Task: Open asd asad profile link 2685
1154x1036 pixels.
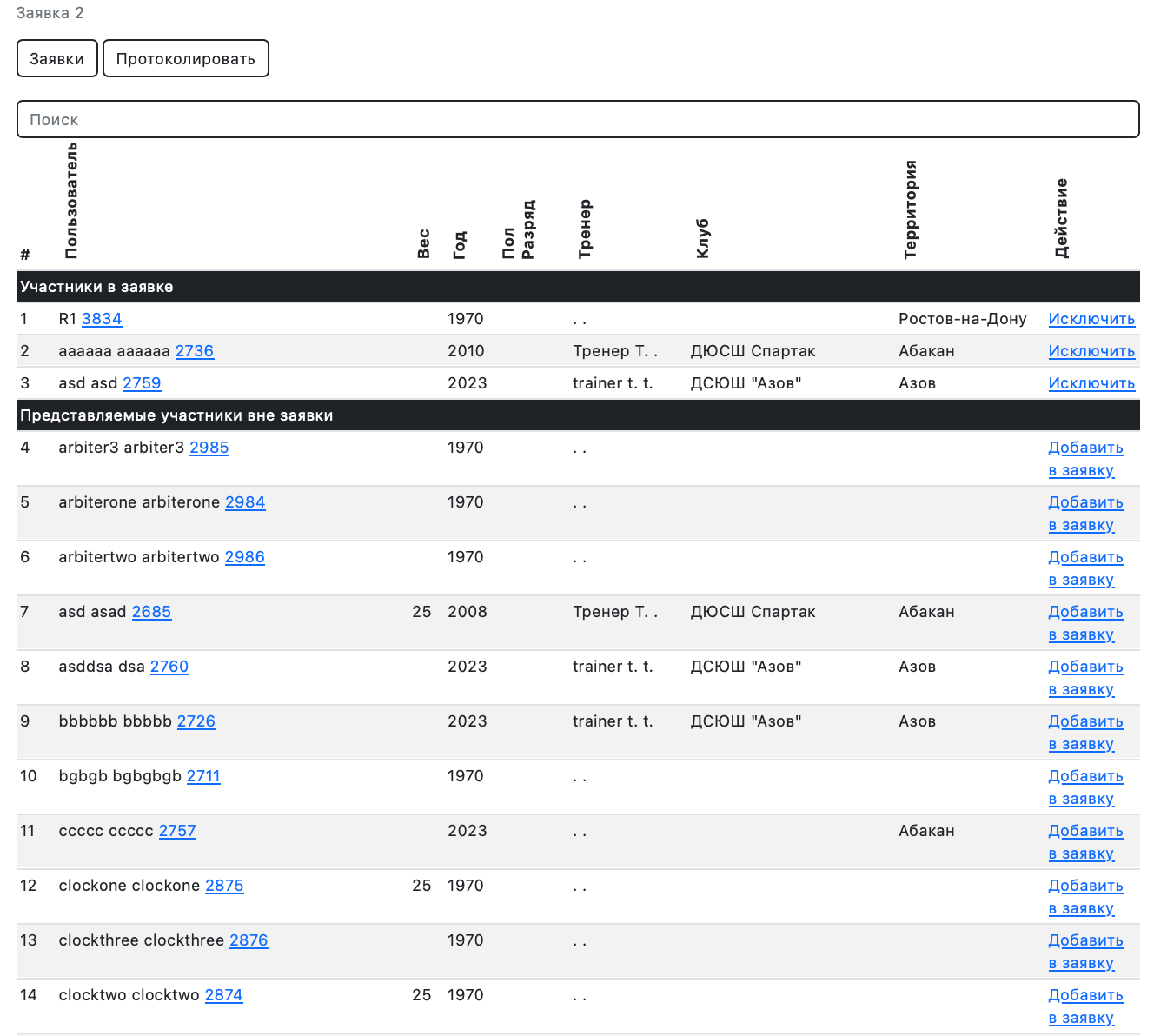Action: [x=152, y=612]
